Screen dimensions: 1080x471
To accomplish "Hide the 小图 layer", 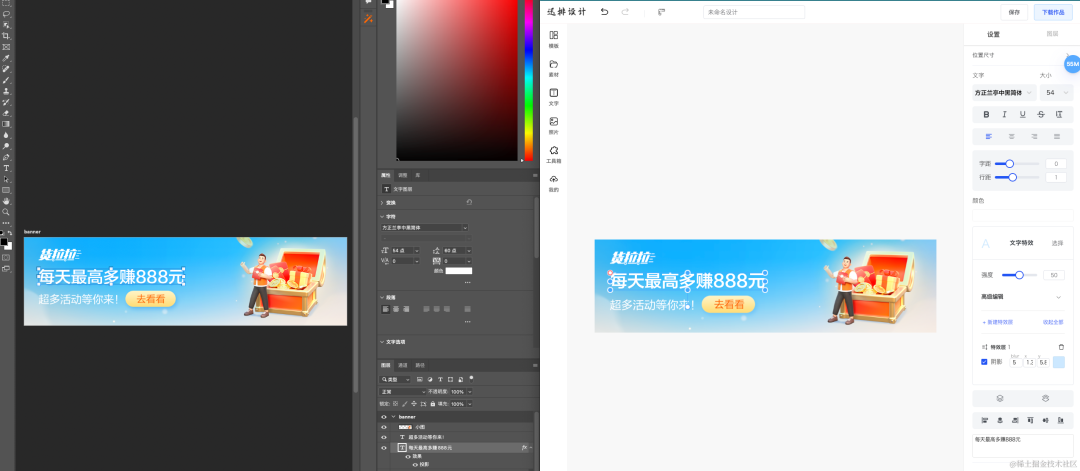I will pos(384,427).
